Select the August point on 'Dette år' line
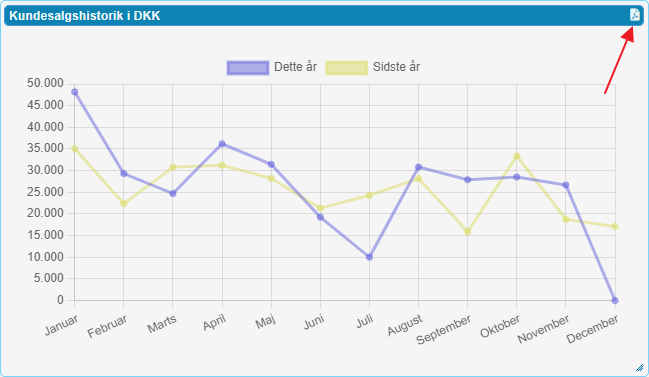Viewport: 649px width, 377px height. coord(418,167)
